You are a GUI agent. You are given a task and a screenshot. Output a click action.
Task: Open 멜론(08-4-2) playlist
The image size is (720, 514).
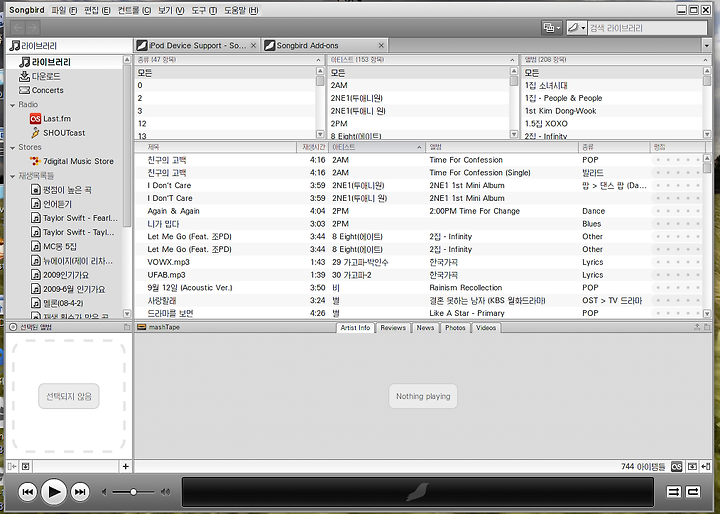pyautogui.click(x=57, y=303)
